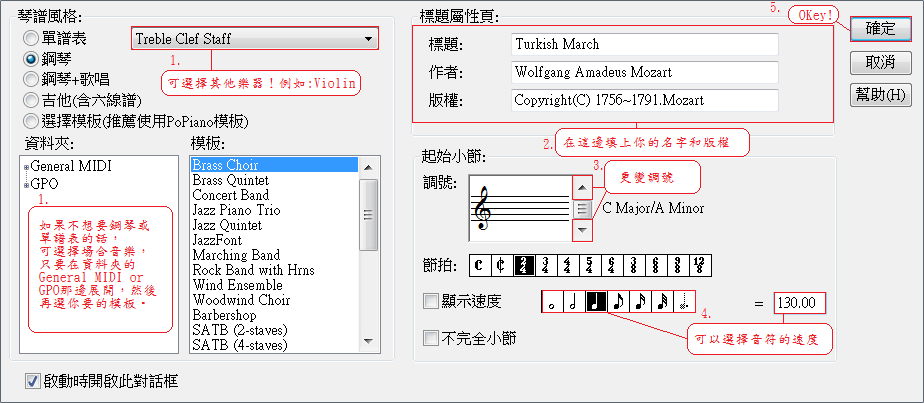Image resolution: width=924 pixels, height=403 pixels.
Task: Click the 作者 field with Wolfgang Amadeus Mozart
Action: pyautogui.click(x=645, y=72)
